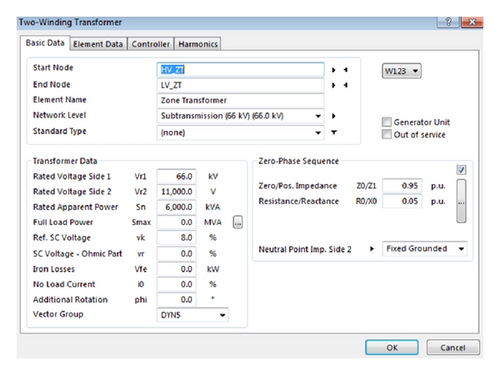Uncheck the Zero-Phase Sequence checkbox
This screenshot has height=375, width=500.
(x=461, y=170)
